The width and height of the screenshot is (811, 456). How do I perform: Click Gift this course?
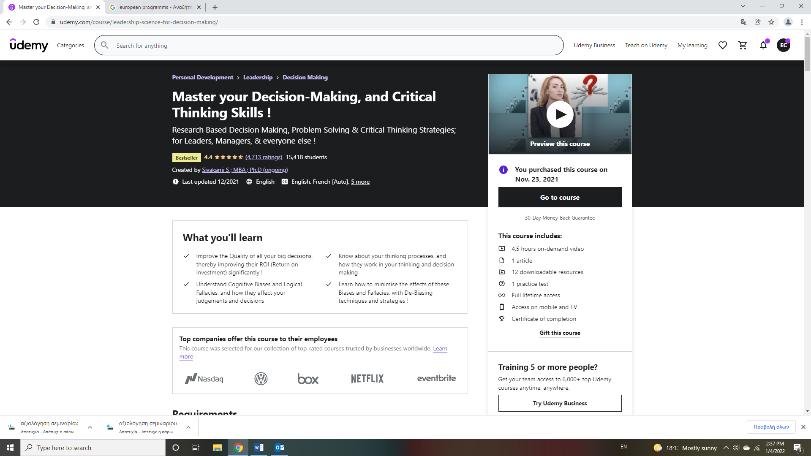click(x=560, y=333)
